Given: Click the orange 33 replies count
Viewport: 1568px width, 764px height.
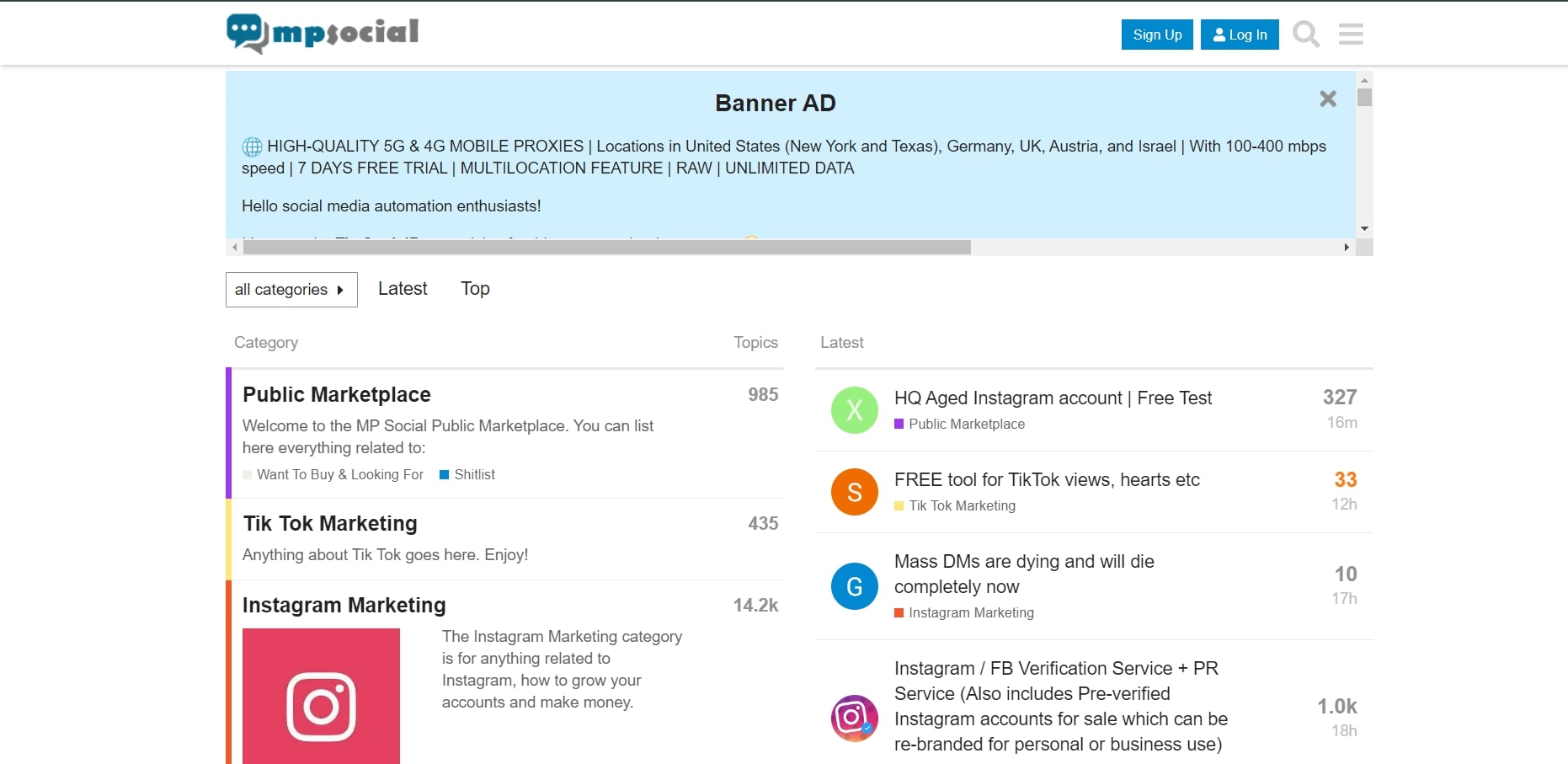Looking at the screenshot, I should (1346, 479).
